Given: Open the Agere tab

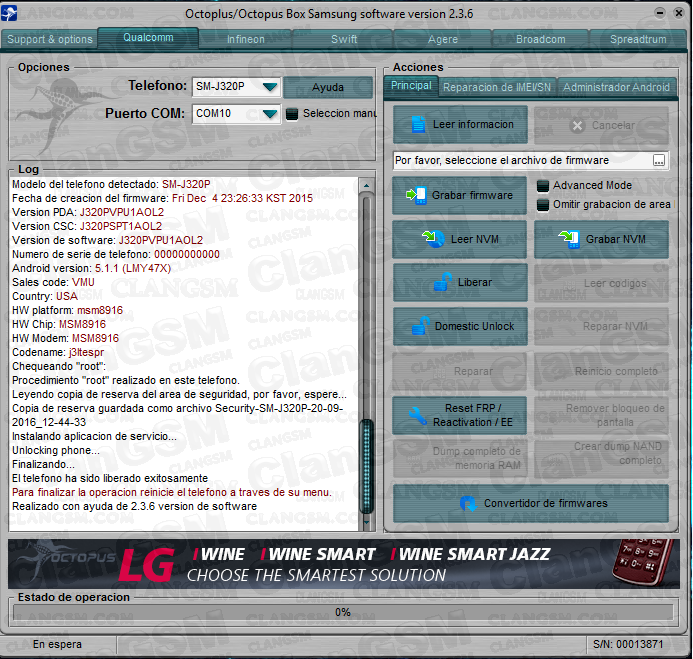Looking at the screenshot, I should [442, 39].
